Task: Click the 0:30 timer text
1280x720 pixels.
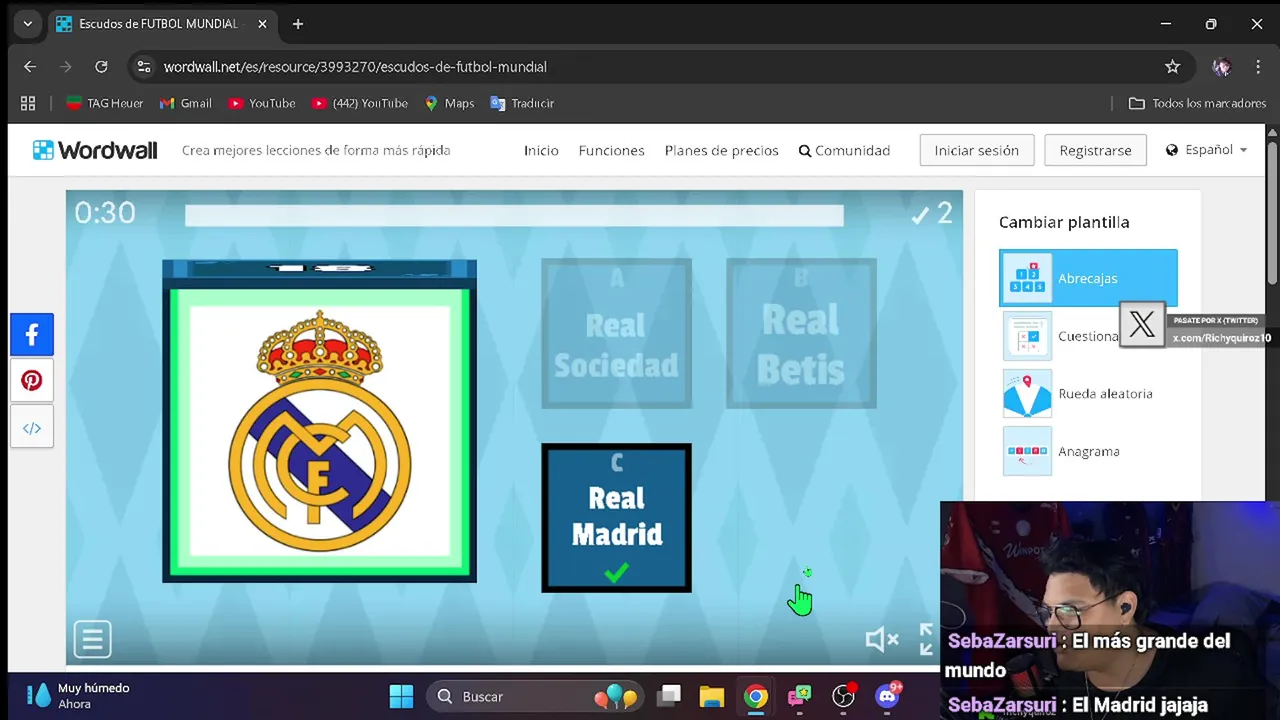Action: [x=105, y=212]
